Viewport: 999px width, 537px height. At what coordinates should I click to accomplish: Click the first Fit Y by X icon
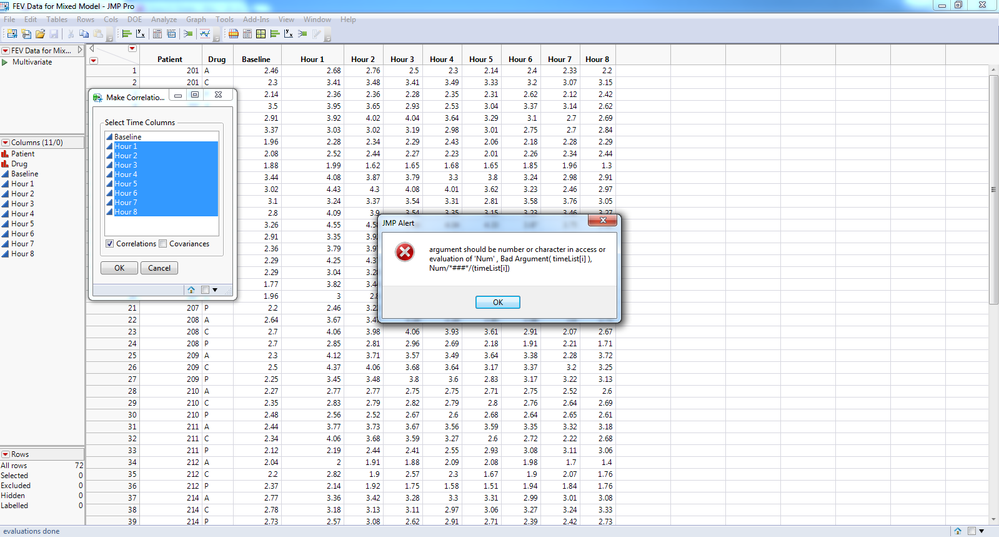click(x=140, y=34)
